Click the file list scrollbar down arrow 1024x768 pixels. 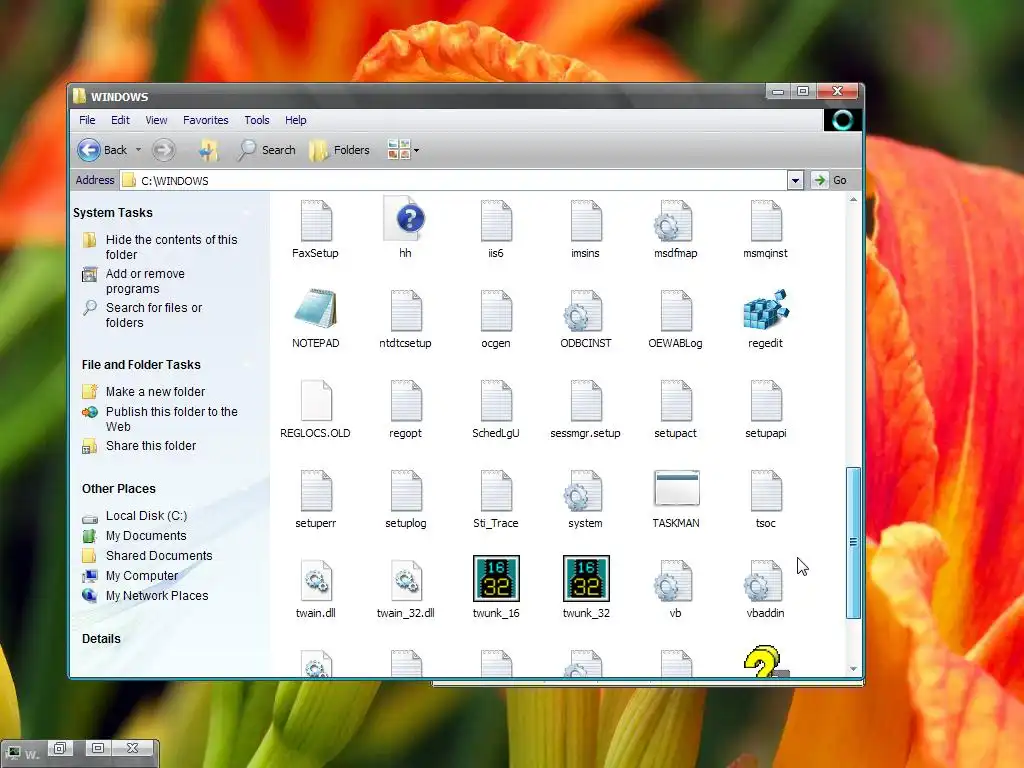coord(853,669)
